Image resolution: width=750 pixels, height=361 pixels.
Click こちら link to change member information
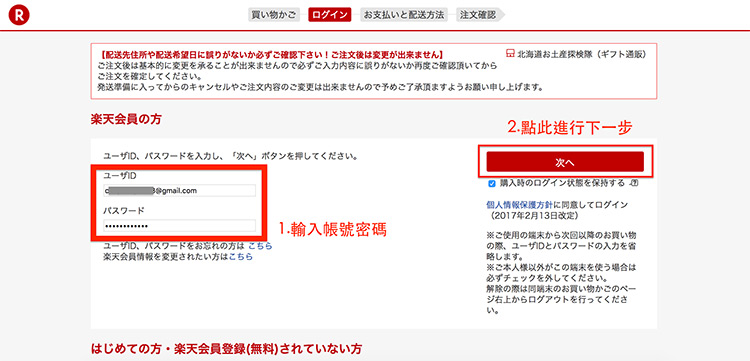point(241,257)
